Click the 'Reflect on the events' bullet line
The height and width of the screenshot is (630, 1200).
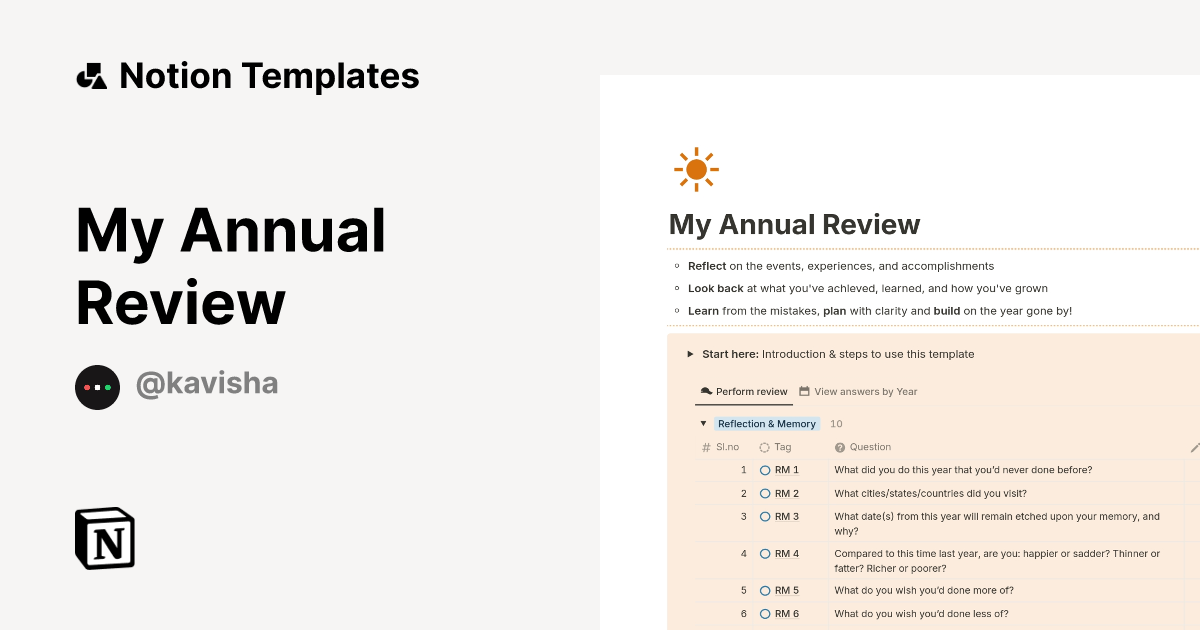(841, 266)
